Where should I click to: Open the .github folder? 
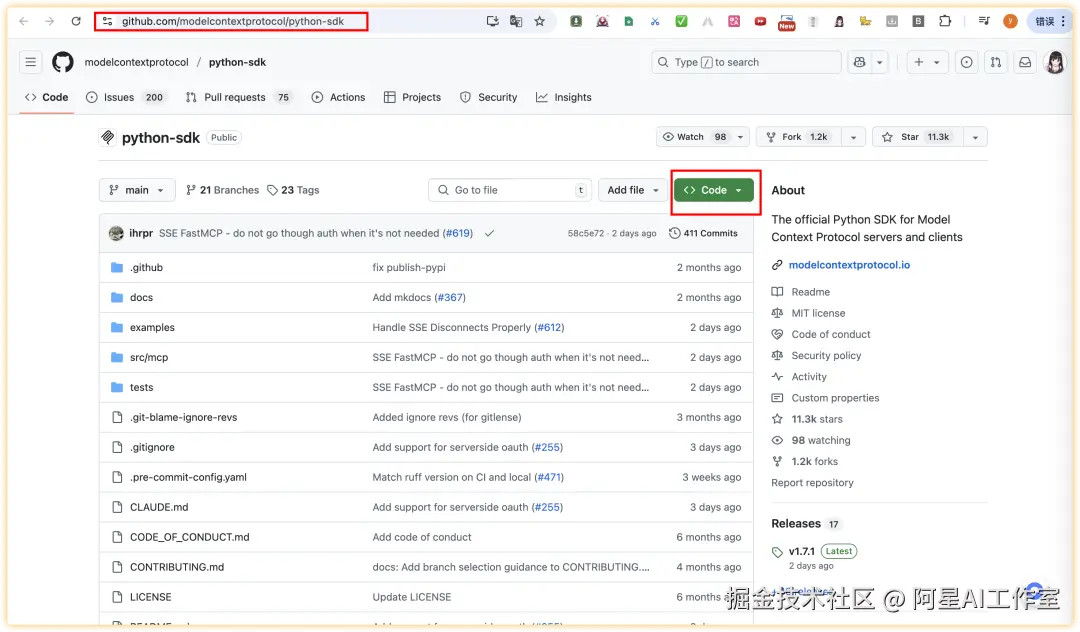point(146,267)
